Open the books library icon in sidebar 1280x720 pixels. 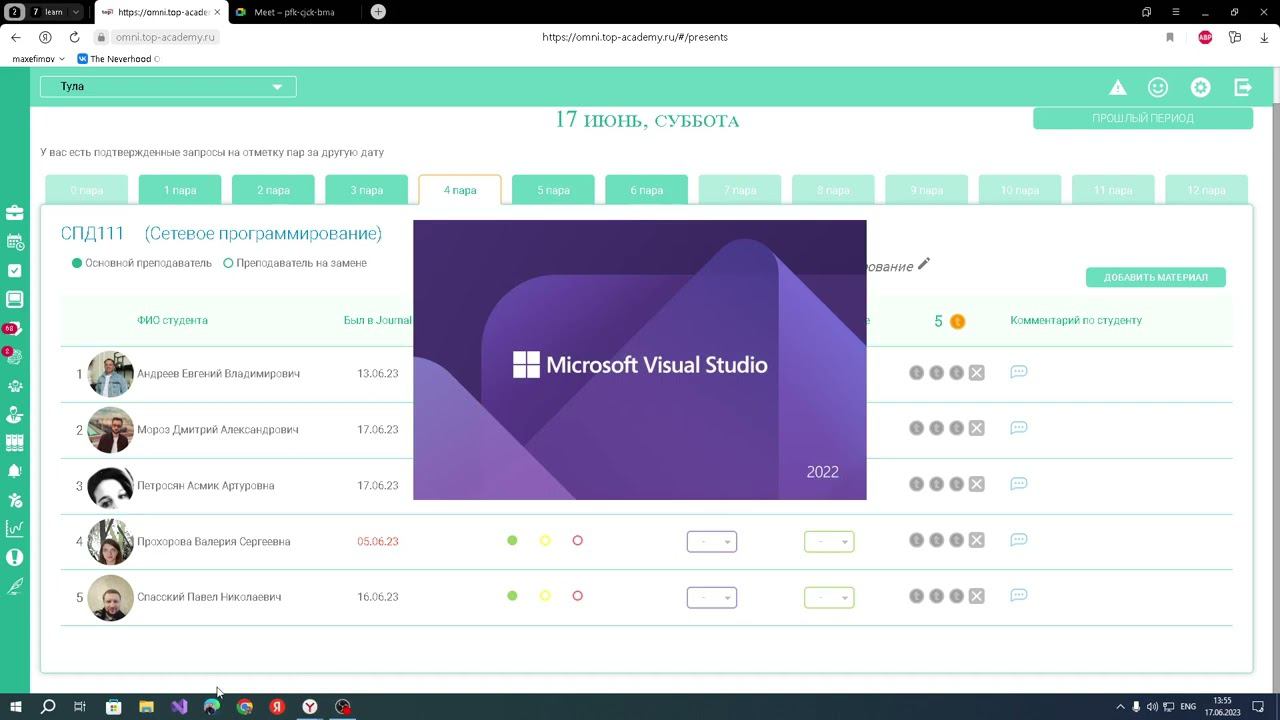pos(15,442)
